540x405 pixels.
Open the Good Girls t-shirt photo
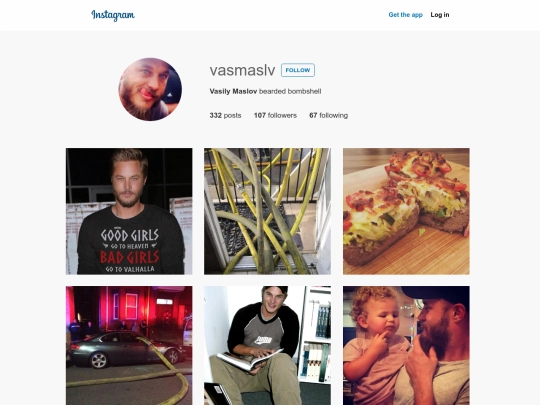tap(129, 211)
